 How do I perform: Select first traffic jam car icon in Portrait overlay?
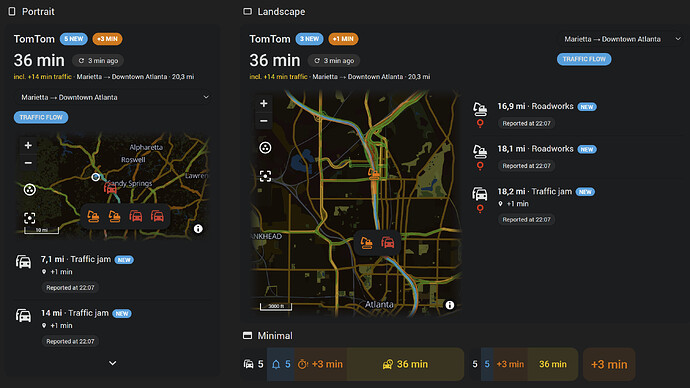[x=136, y=216]
